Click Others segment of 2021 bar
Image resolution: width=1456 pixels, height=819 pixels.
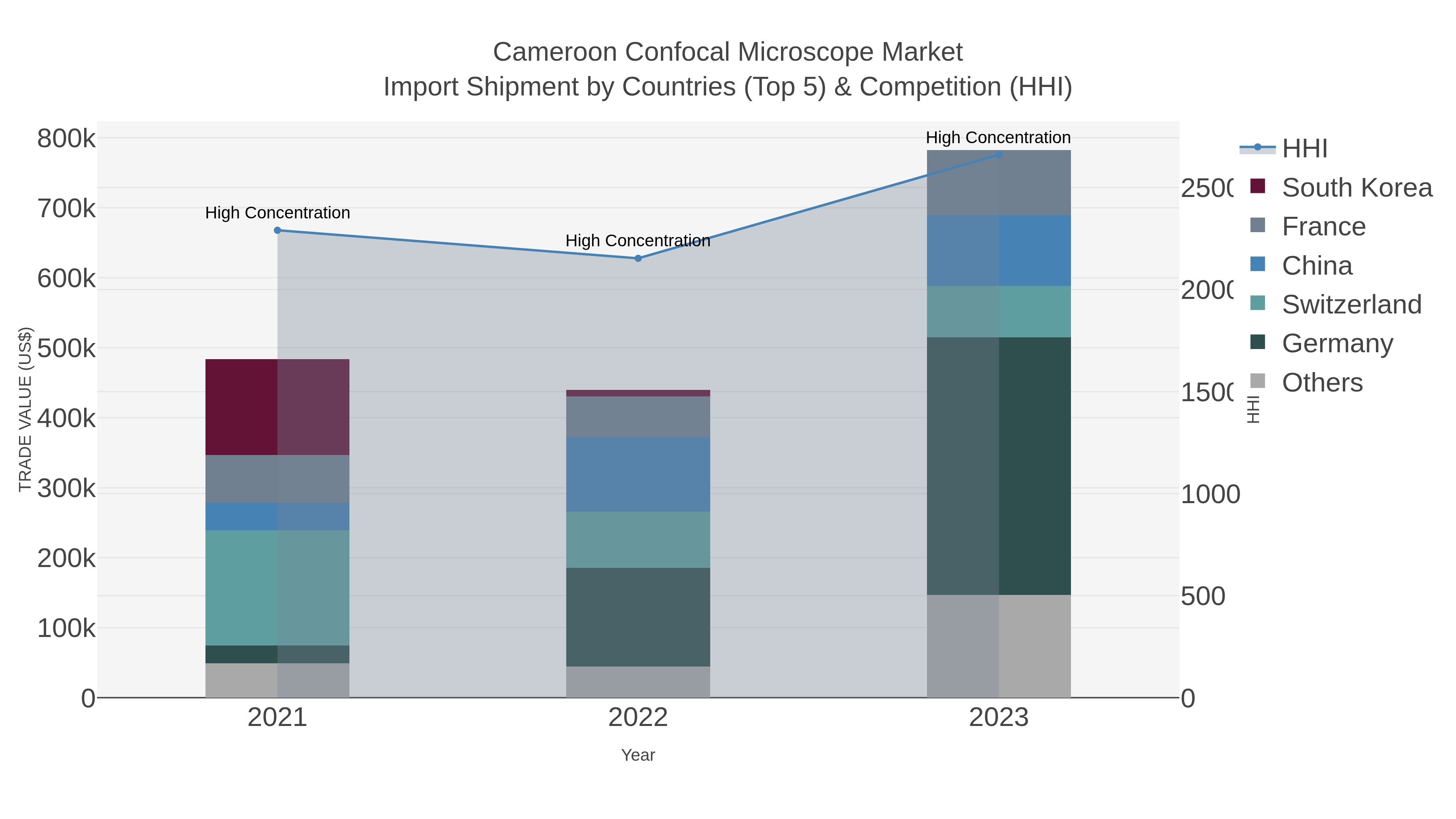(x=277, y=681)
